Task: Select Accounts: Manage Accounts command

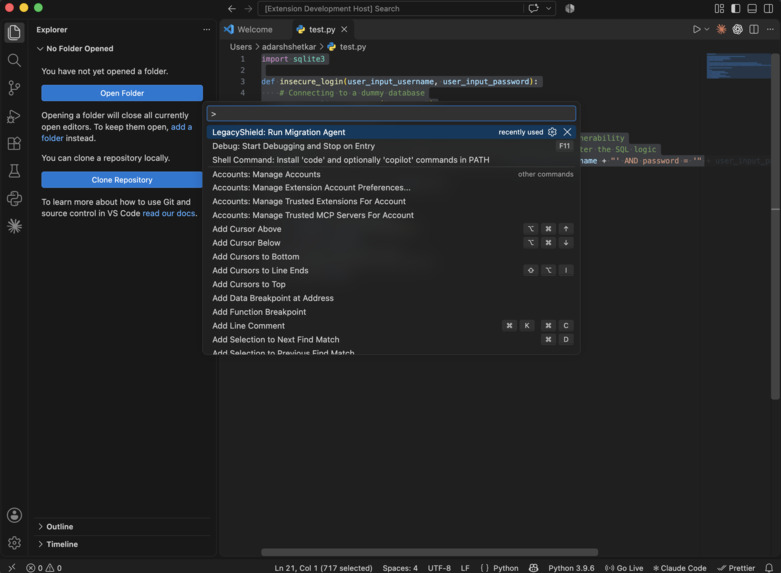Action: [391, 174]
